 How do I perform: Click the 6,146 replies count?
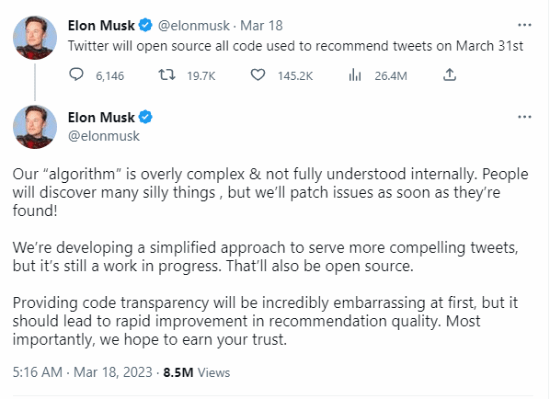(x=110, y=76)
